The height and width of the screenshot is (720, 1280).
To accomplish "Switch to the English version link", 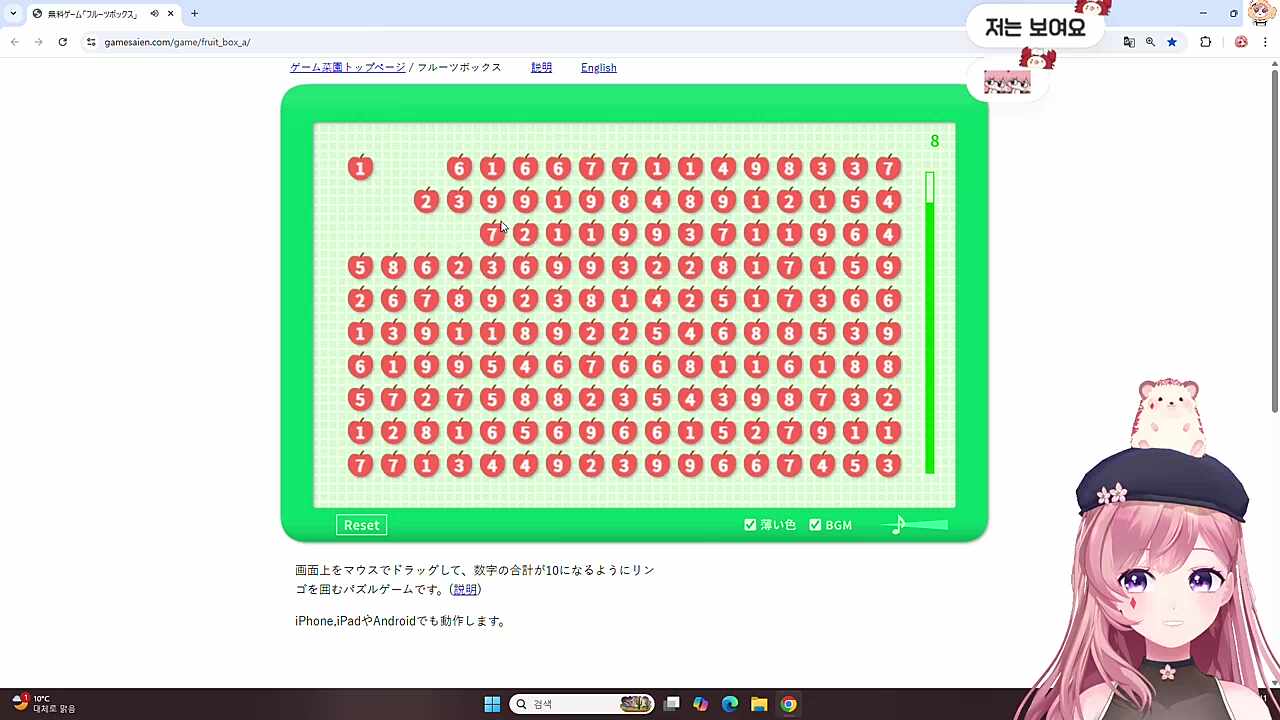I will pos(599,68).
